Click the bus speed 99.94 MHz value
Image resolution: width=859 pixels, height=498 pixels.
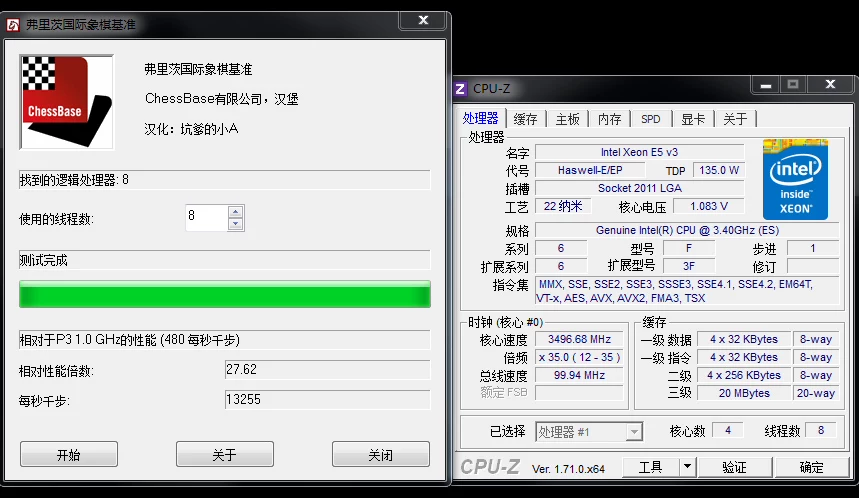pos(579,376)
